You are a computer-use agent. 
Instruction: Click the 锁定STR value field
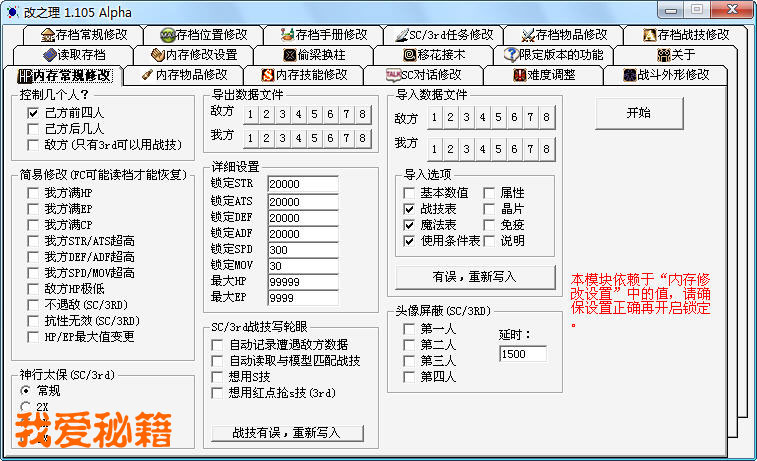pyautogui.click(x=302, y=184)
